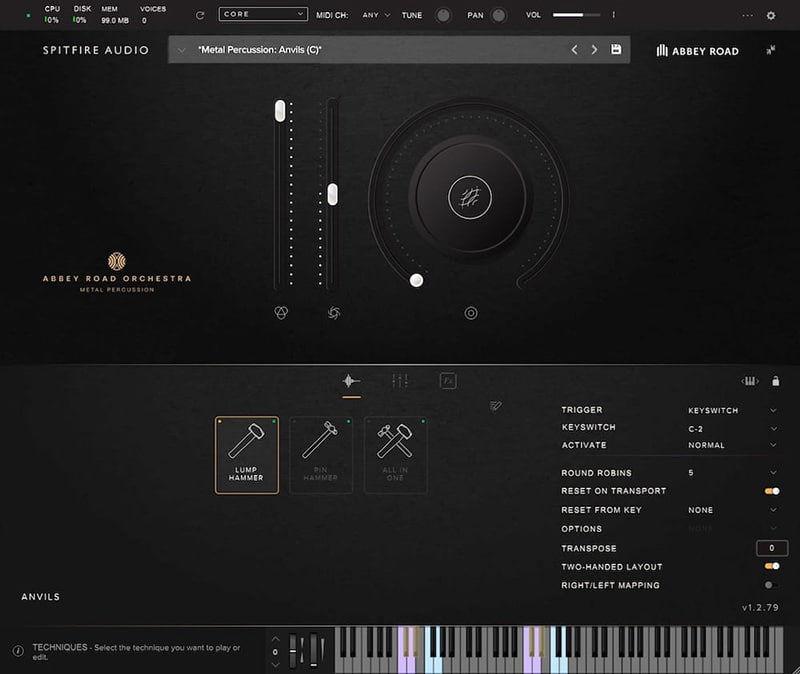The width and height of the screenshot is (800, 674).
Task: Click the second dynamics slider handle
Action: pos(333,194)
